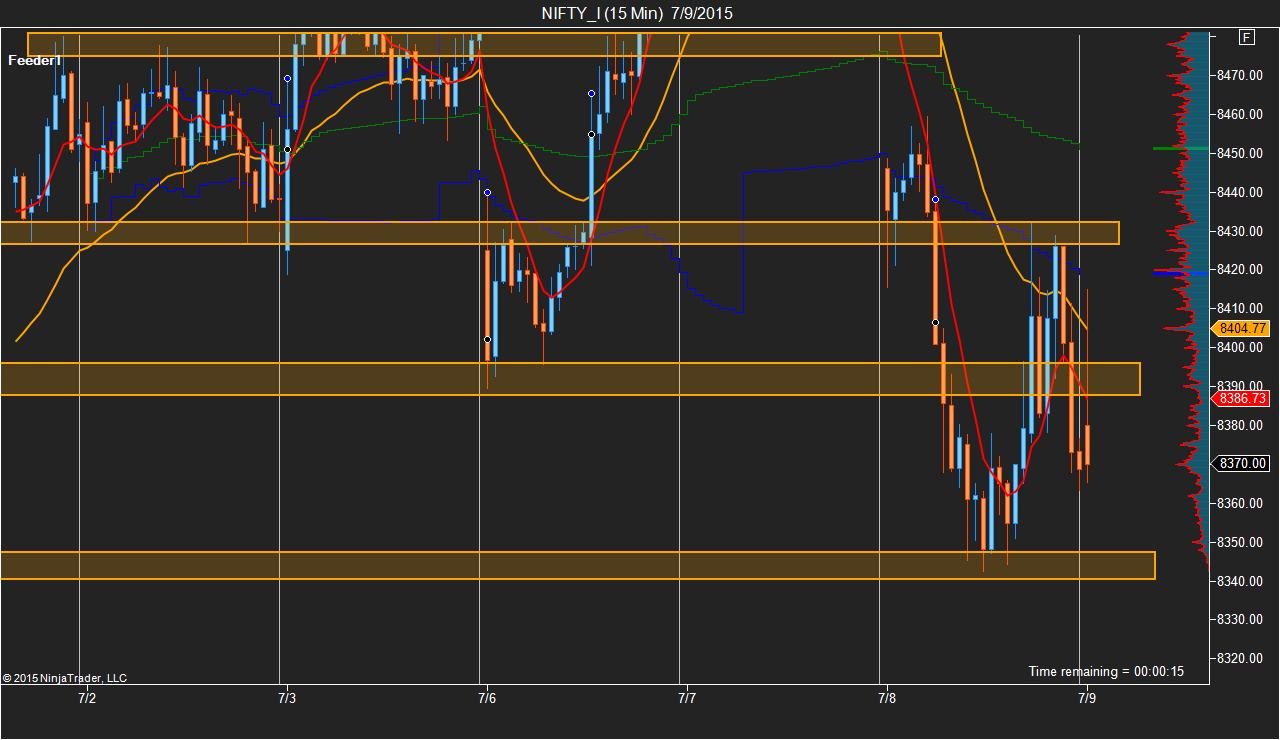Select the orange zone rectangle near 8390
1280x740 pixels.
pyautogui.click(x=570, y=379)
